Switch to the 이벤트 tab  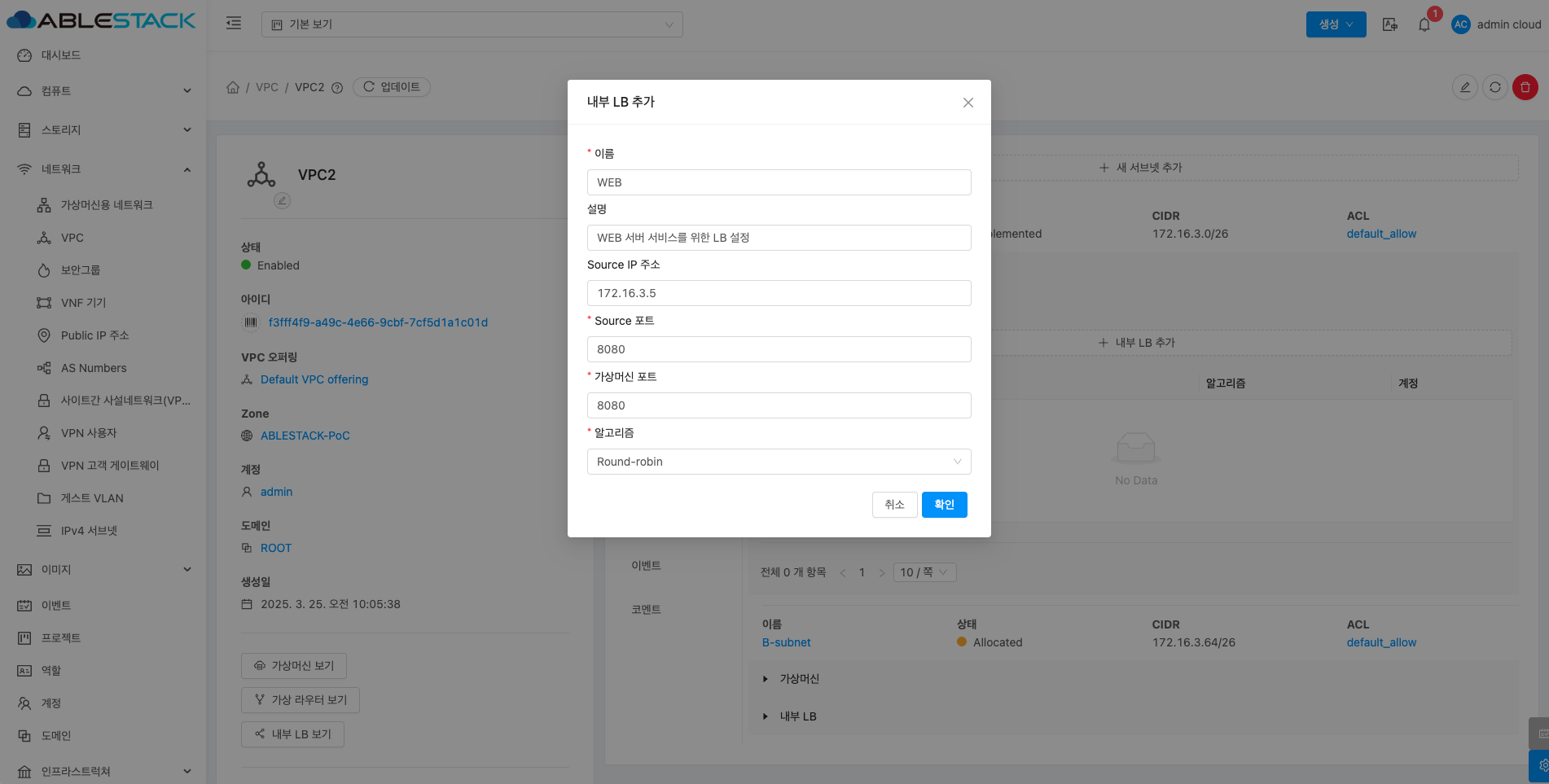point(647,566)
